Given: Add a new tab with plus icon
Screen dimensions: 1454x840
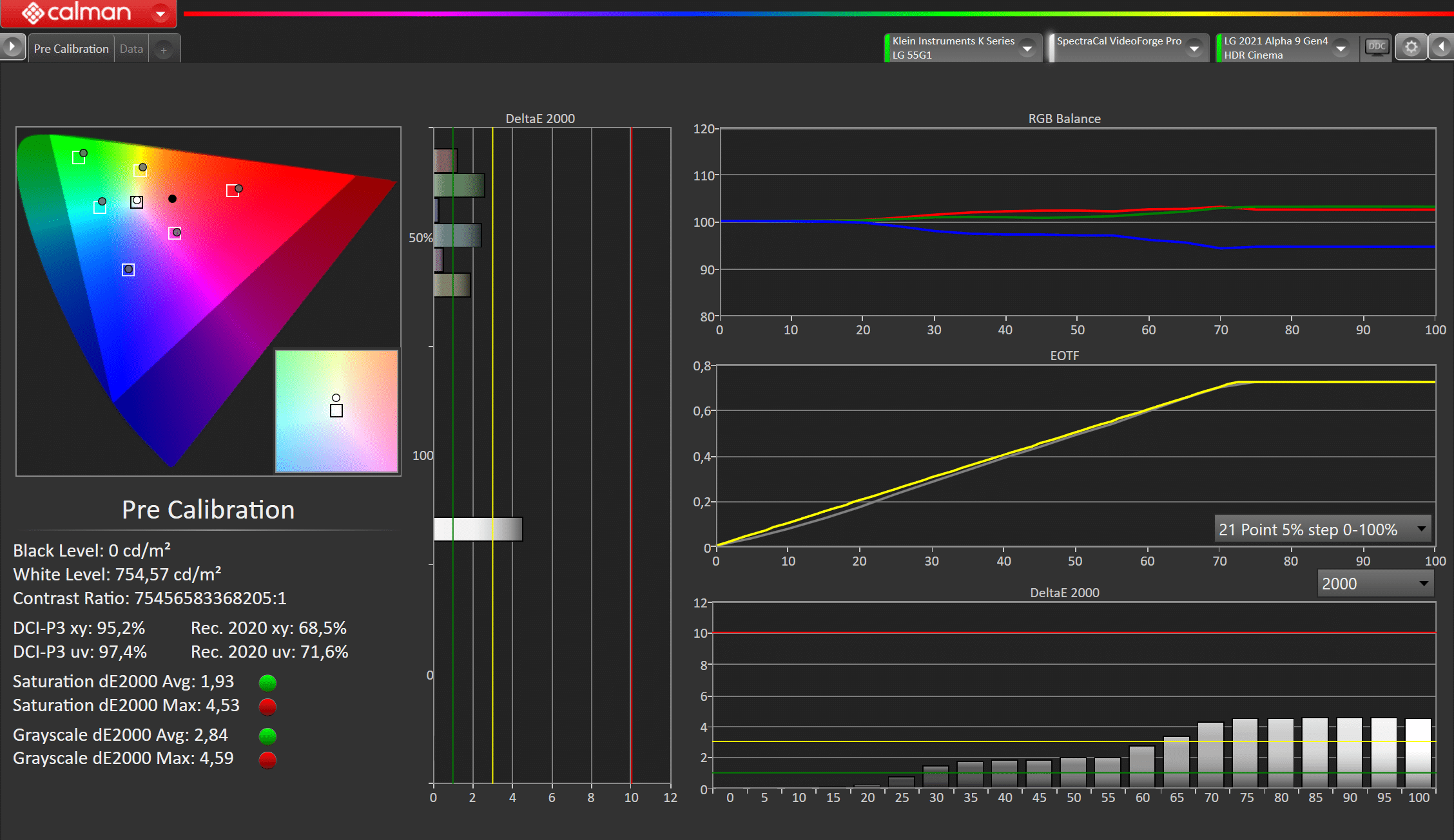Looking at the screenshot, I should (164, 50).
